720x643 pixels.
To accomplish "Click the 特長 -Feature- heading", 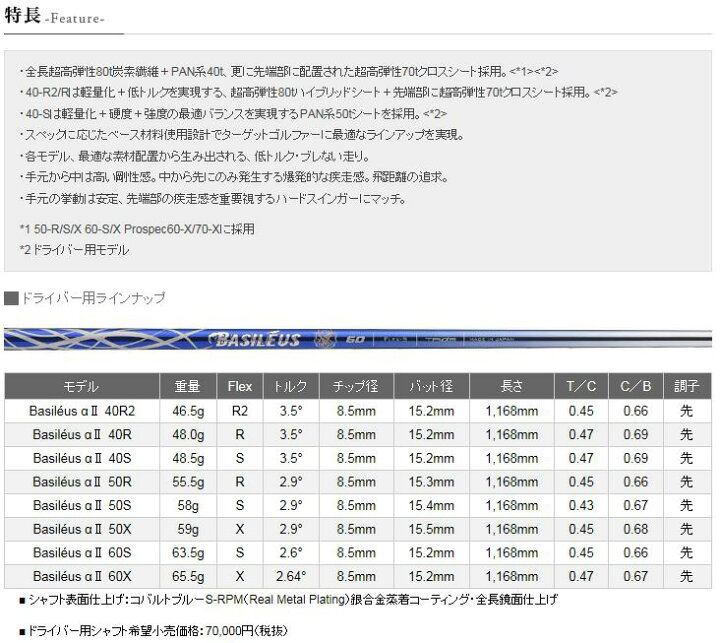I will (x=55, y=16).
